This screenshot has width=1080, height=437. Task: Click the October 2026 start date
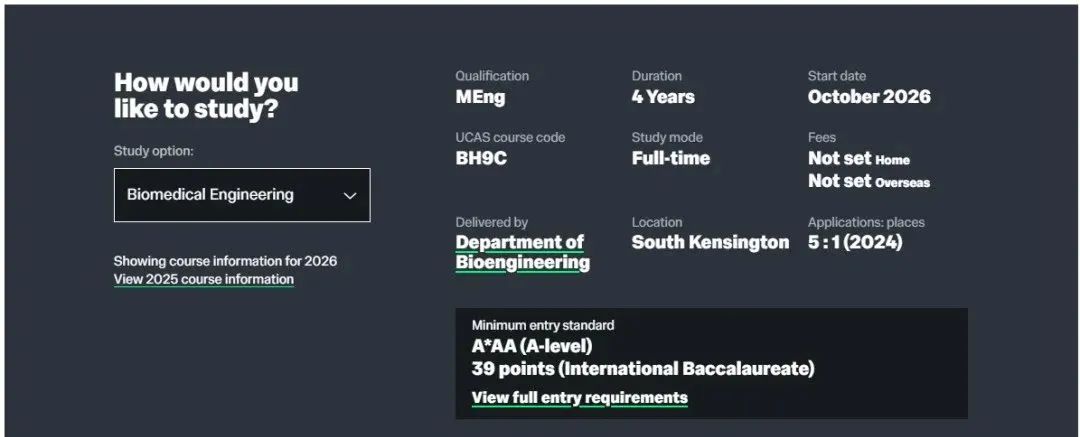click(x=869, y=96)
